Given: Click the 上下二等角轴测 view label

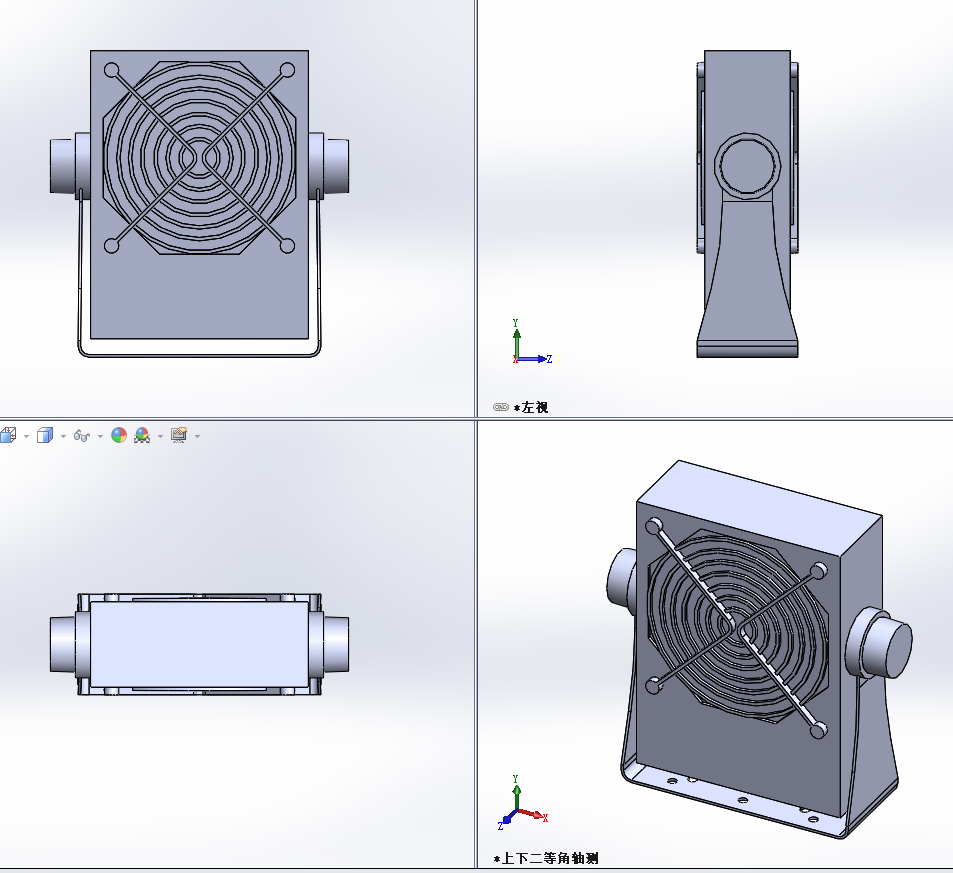Looking at the screenshot, I should click(550, 859).
